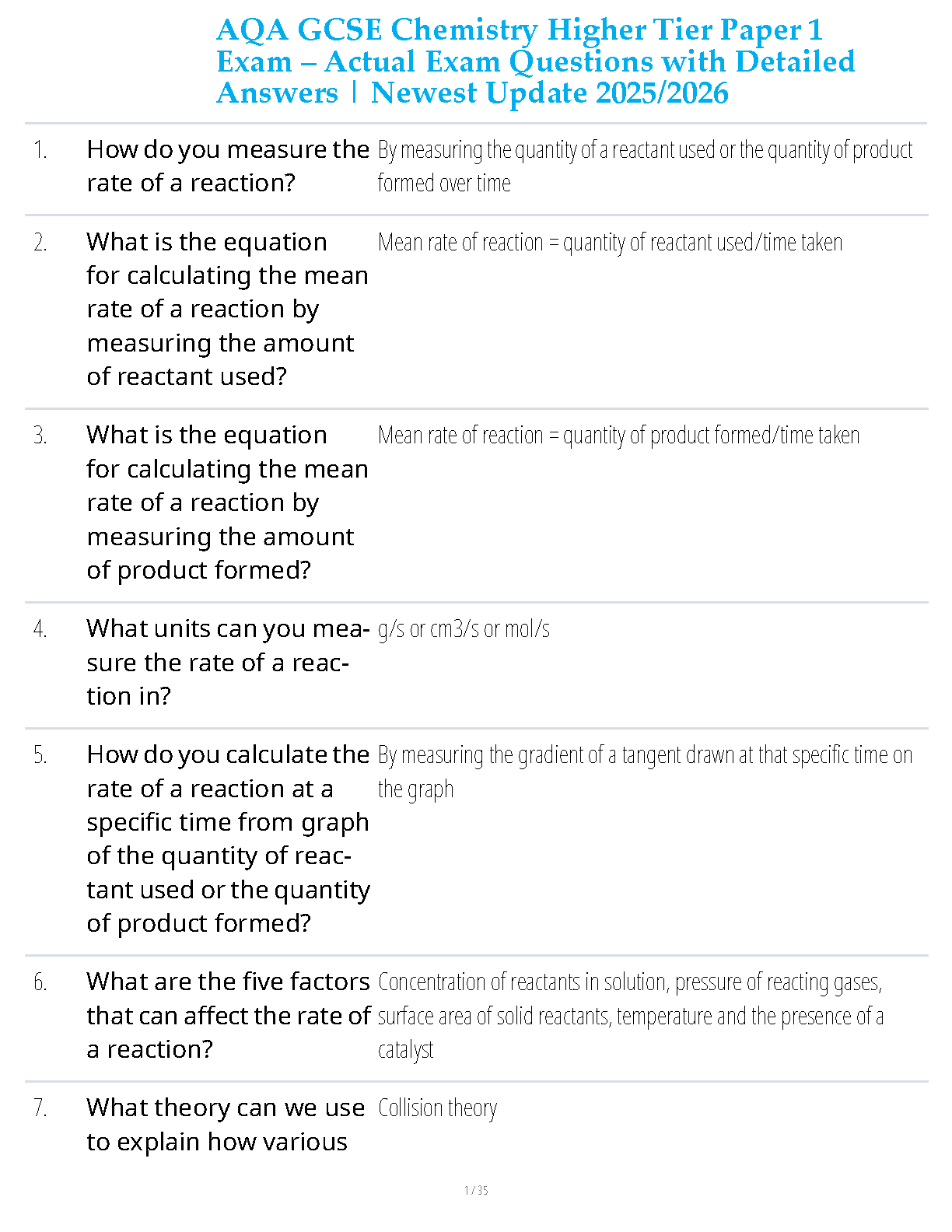The width and height of the screenshot is (952, 1232).
Task: Click answer 'quantity of reactant used/time taken'
Action: [702, 243]
